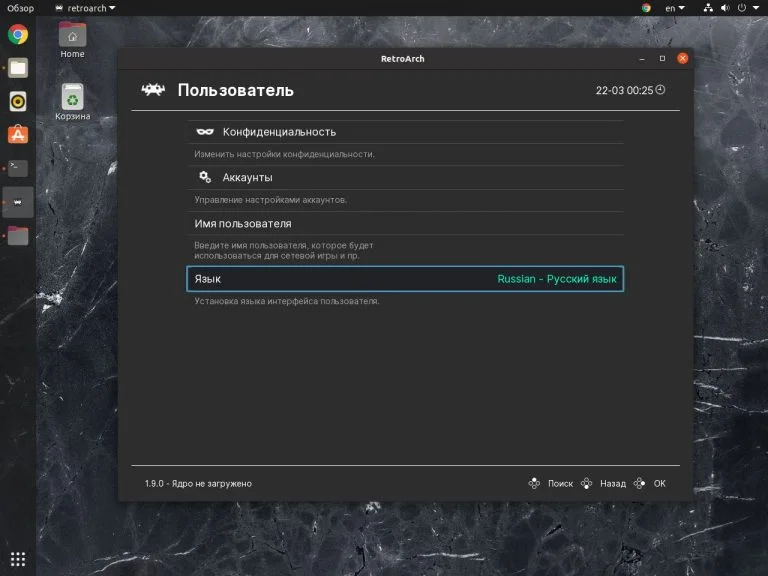Image resolution: width=768 pixels, height=576 pixels.
Task: Click the RetroArch invader logo in header
Action: coord(153,90)
